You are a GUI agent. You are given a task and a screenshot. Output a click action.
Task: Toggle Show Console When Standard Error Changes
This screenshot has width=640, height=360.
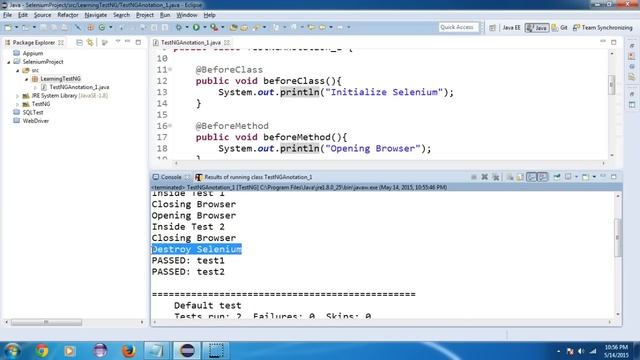coord(542,177)
